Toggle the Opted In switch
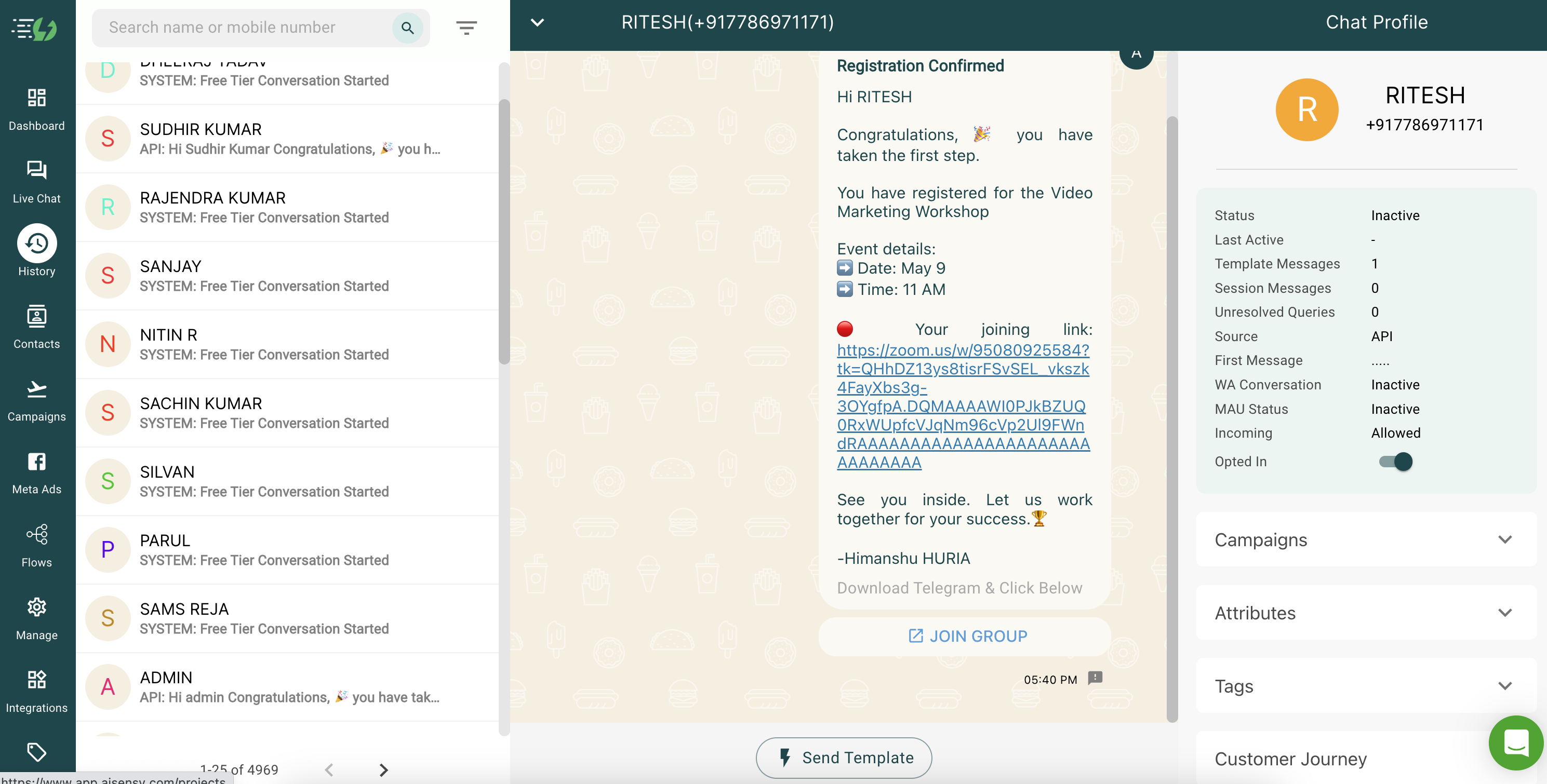Image resolution: width=1547 pixels, height=784 pixels. click(x=1395, y=461)
